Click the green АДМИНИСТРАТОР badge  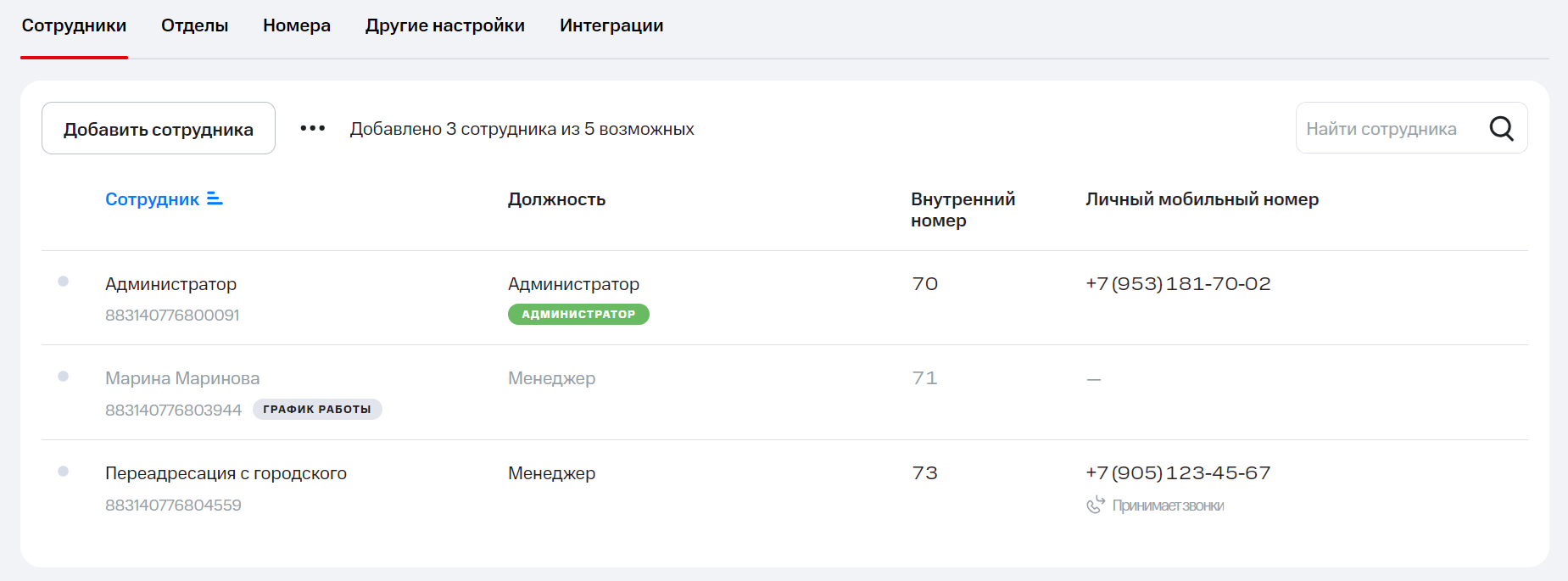pyautogui.click(x=578, y=315)
